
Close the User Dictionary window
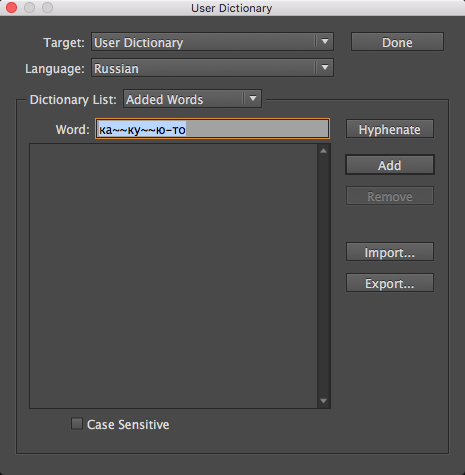11,7
